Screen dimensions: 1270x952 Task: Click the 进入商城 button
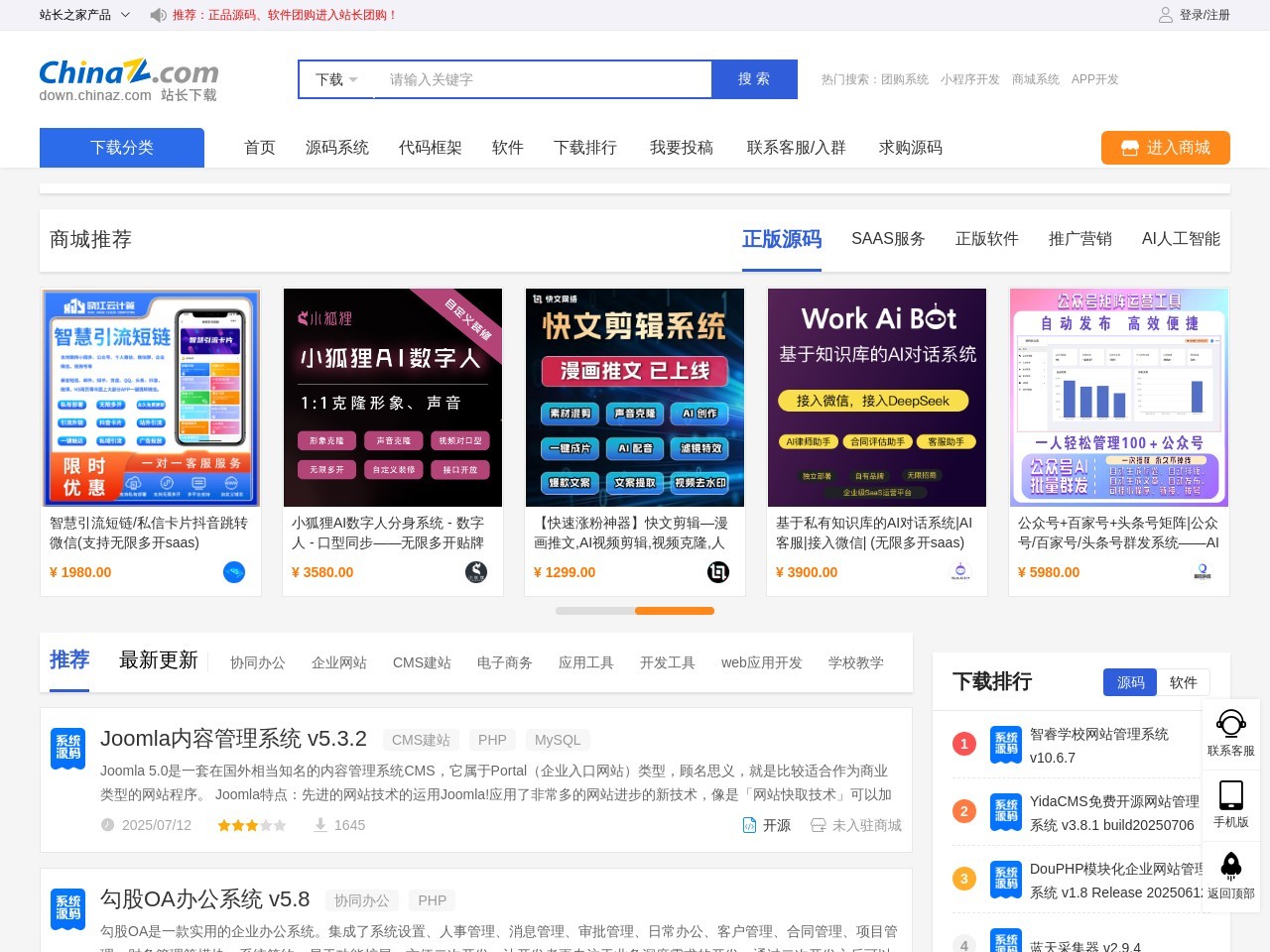tap(1166, 148)
